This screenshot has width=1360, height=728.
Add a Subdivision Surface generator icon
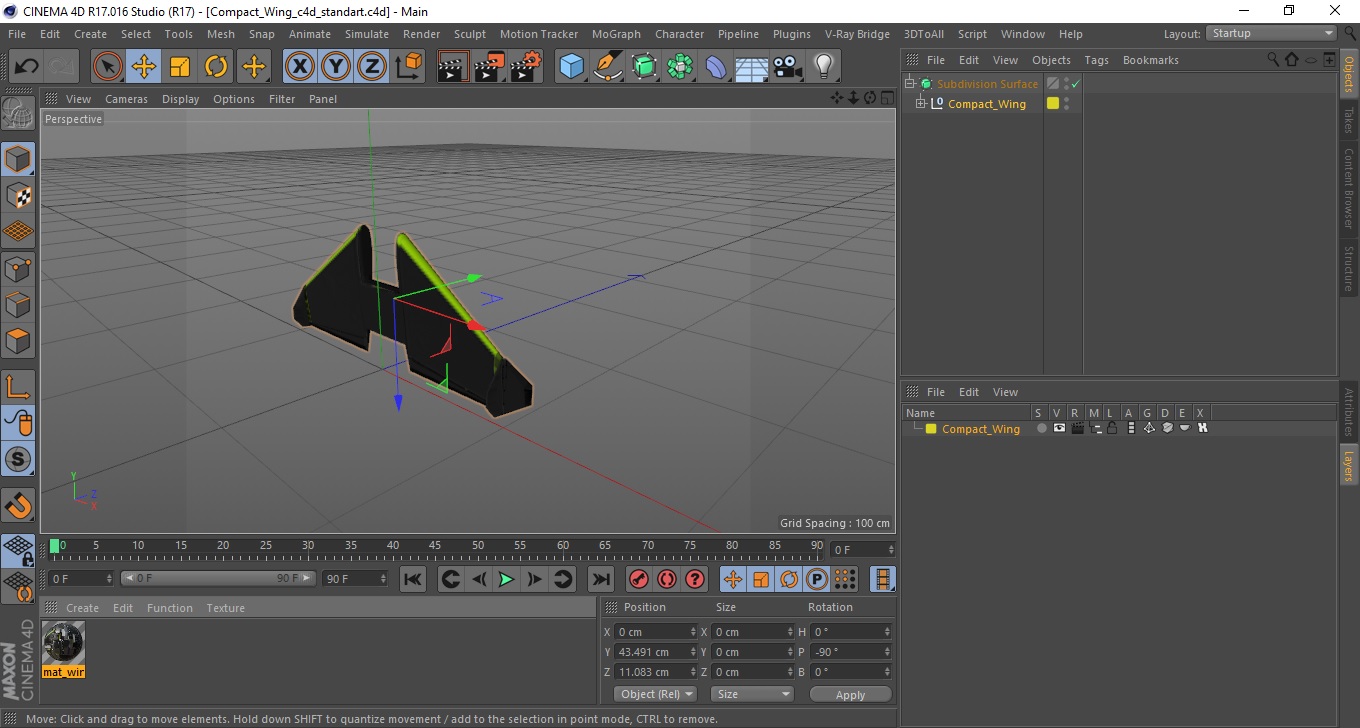coord(645,67)
